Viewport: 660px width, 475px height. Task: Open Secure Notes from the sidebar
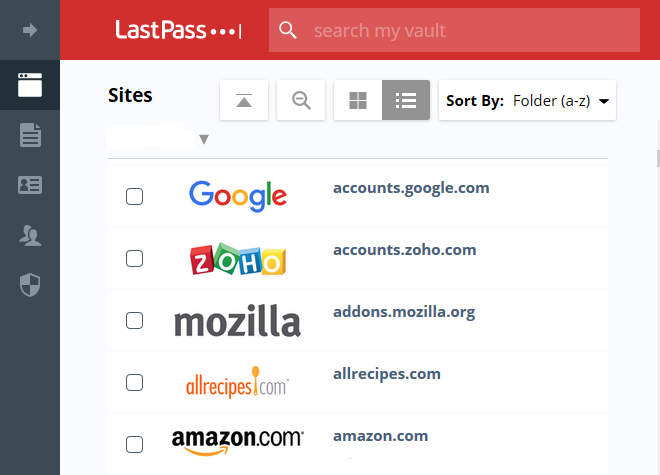coord(30,135)
